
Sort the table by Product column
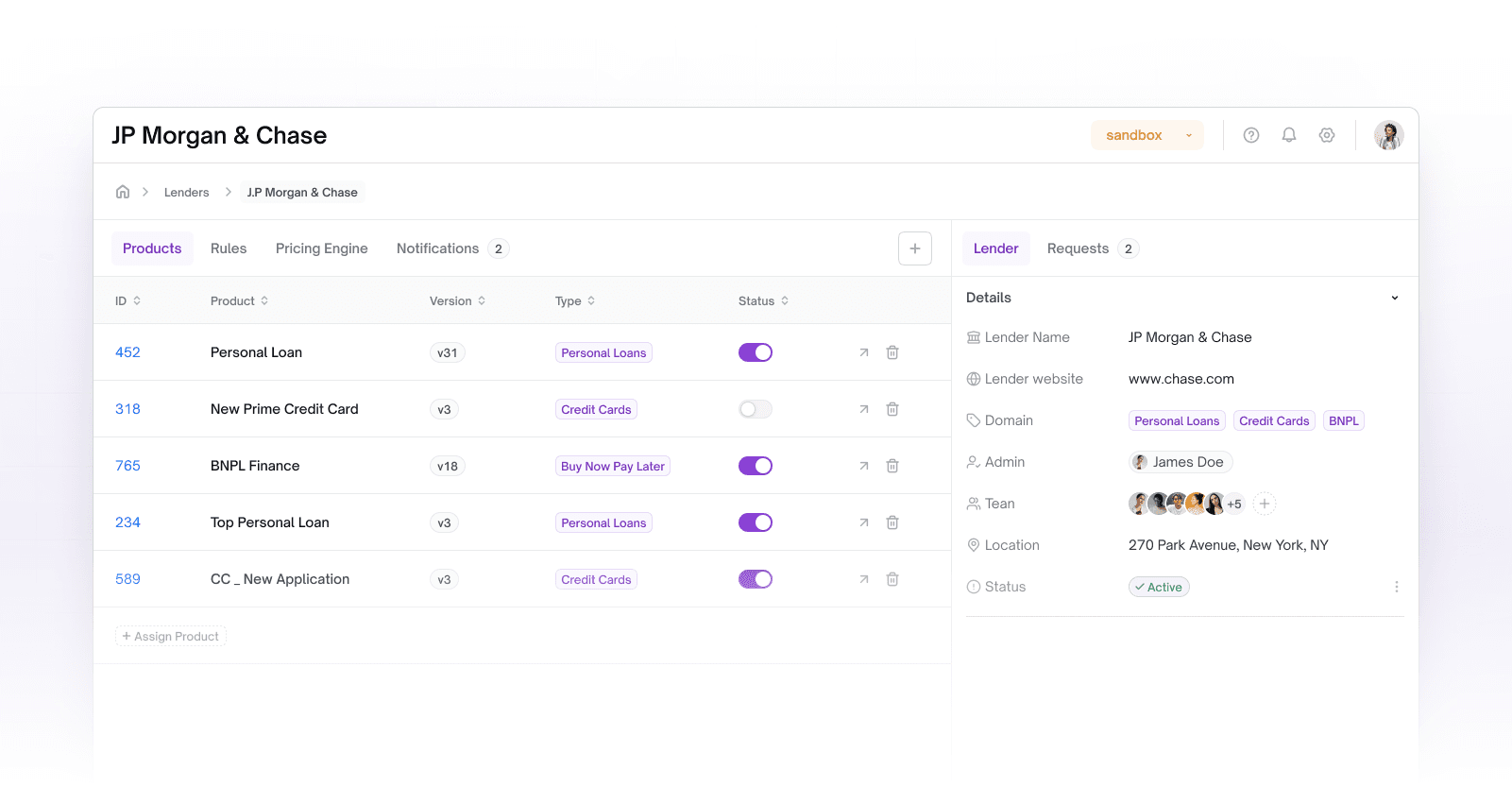(x=240, y=300)
